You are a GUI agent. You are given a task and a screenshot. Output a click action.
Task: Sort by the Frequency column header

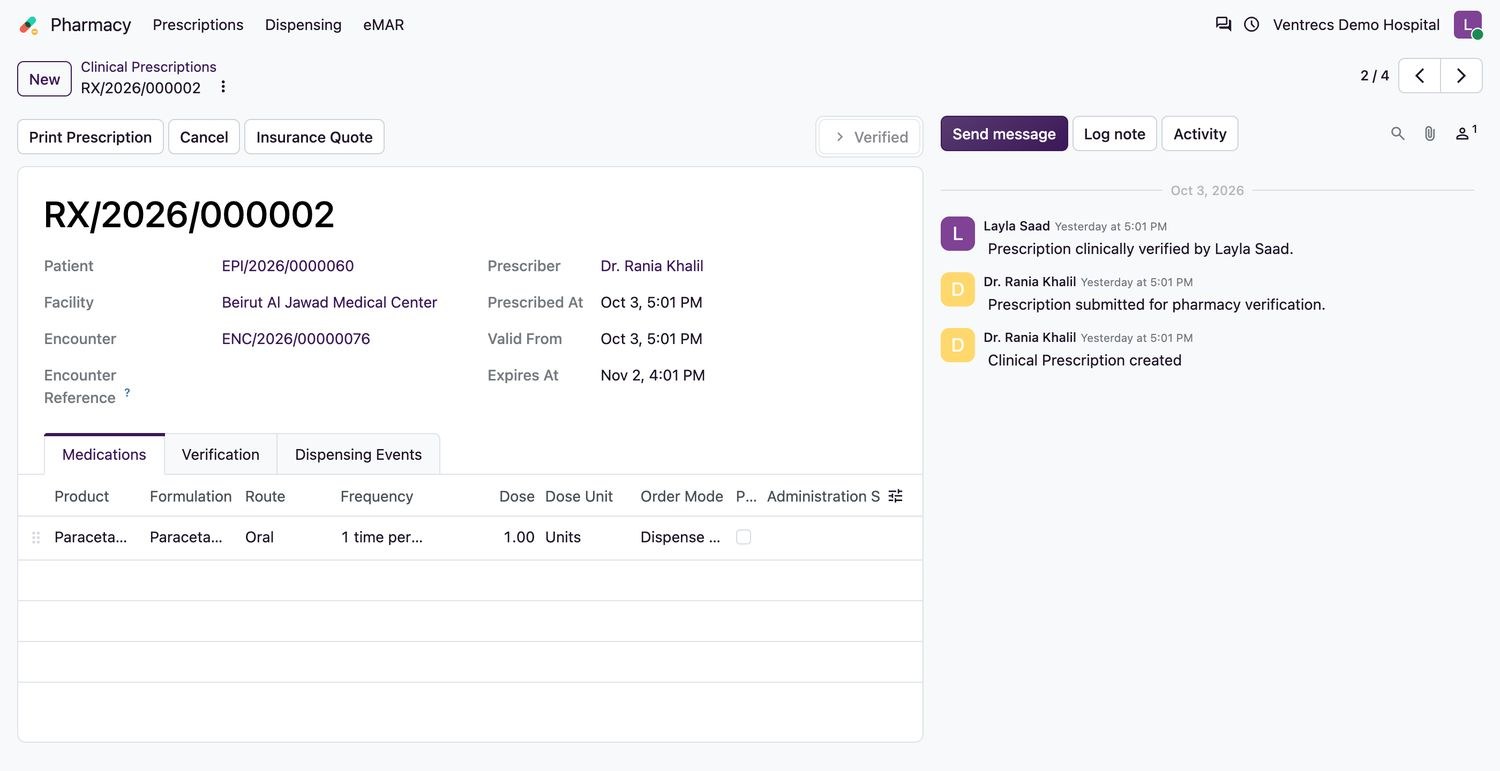(x=376, y=496)
